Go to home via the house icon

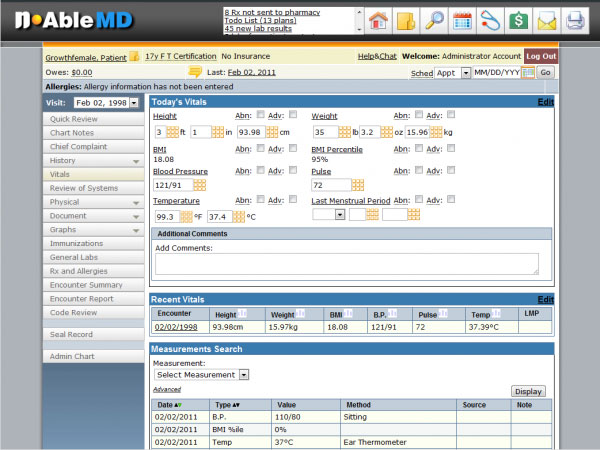click(378, 20)
